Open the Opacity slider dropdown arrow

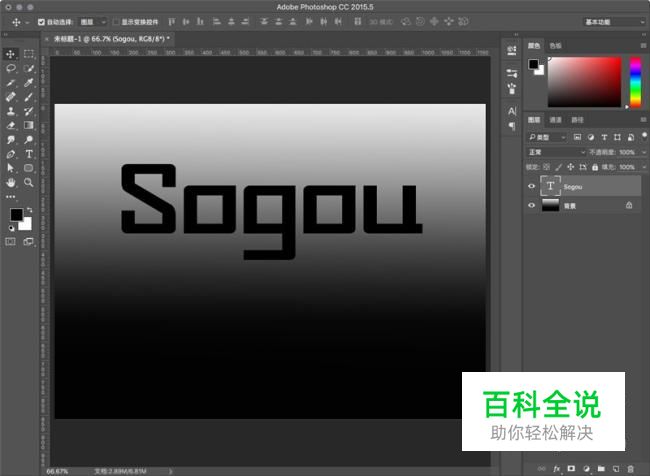[x=644, y=152]
